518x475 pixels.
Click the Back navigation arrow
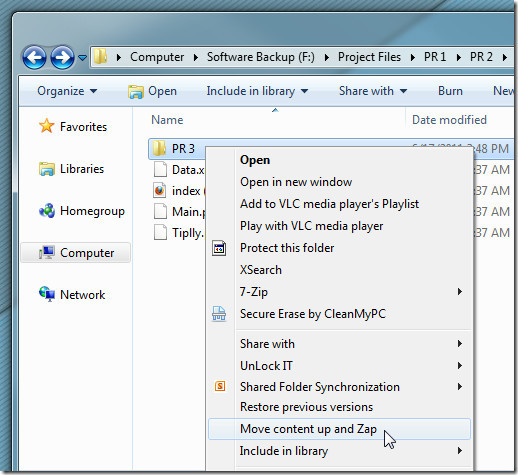click(x=34, y=57)
